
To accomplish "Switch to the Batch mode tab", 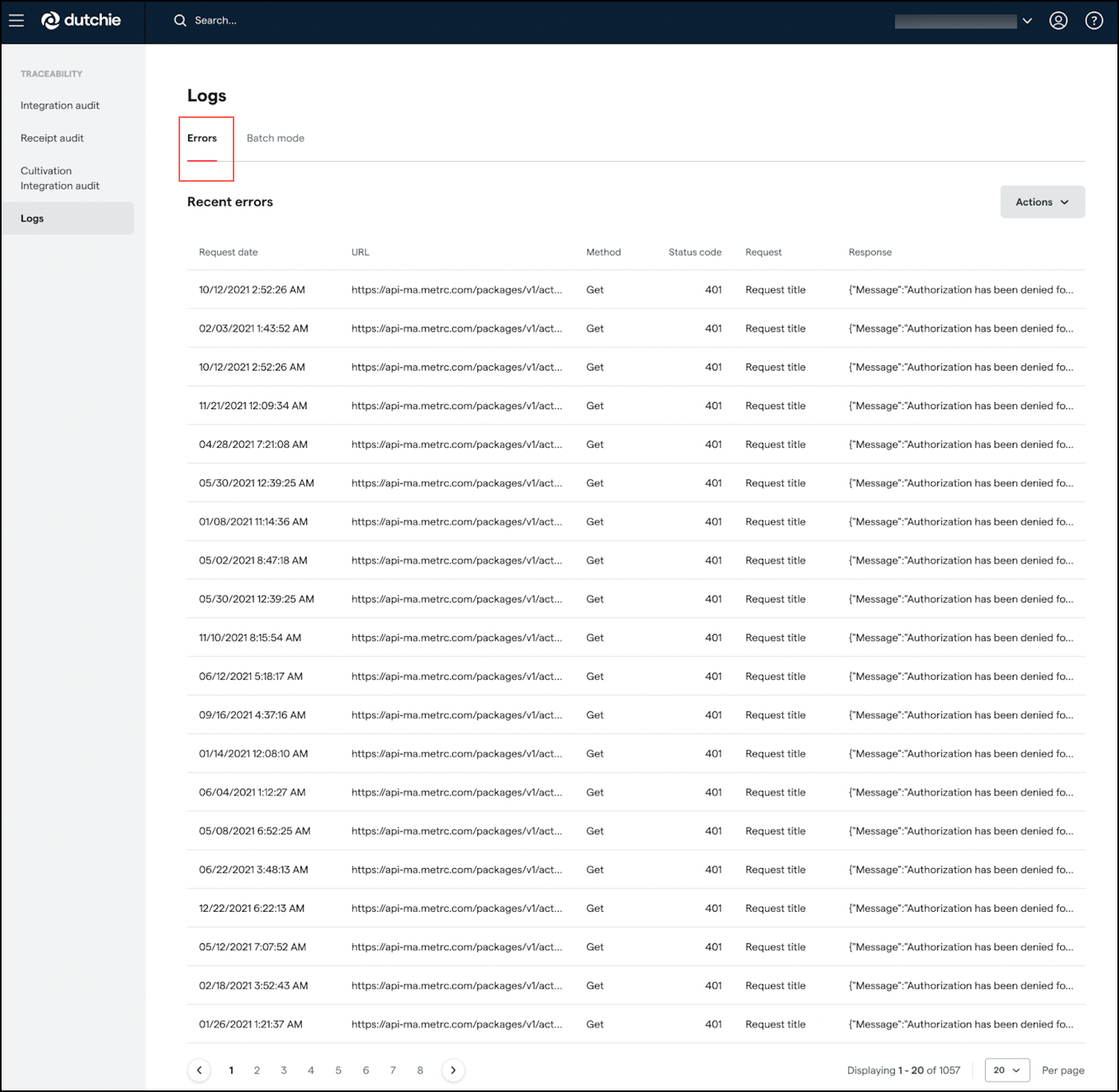I will [275, 138].
